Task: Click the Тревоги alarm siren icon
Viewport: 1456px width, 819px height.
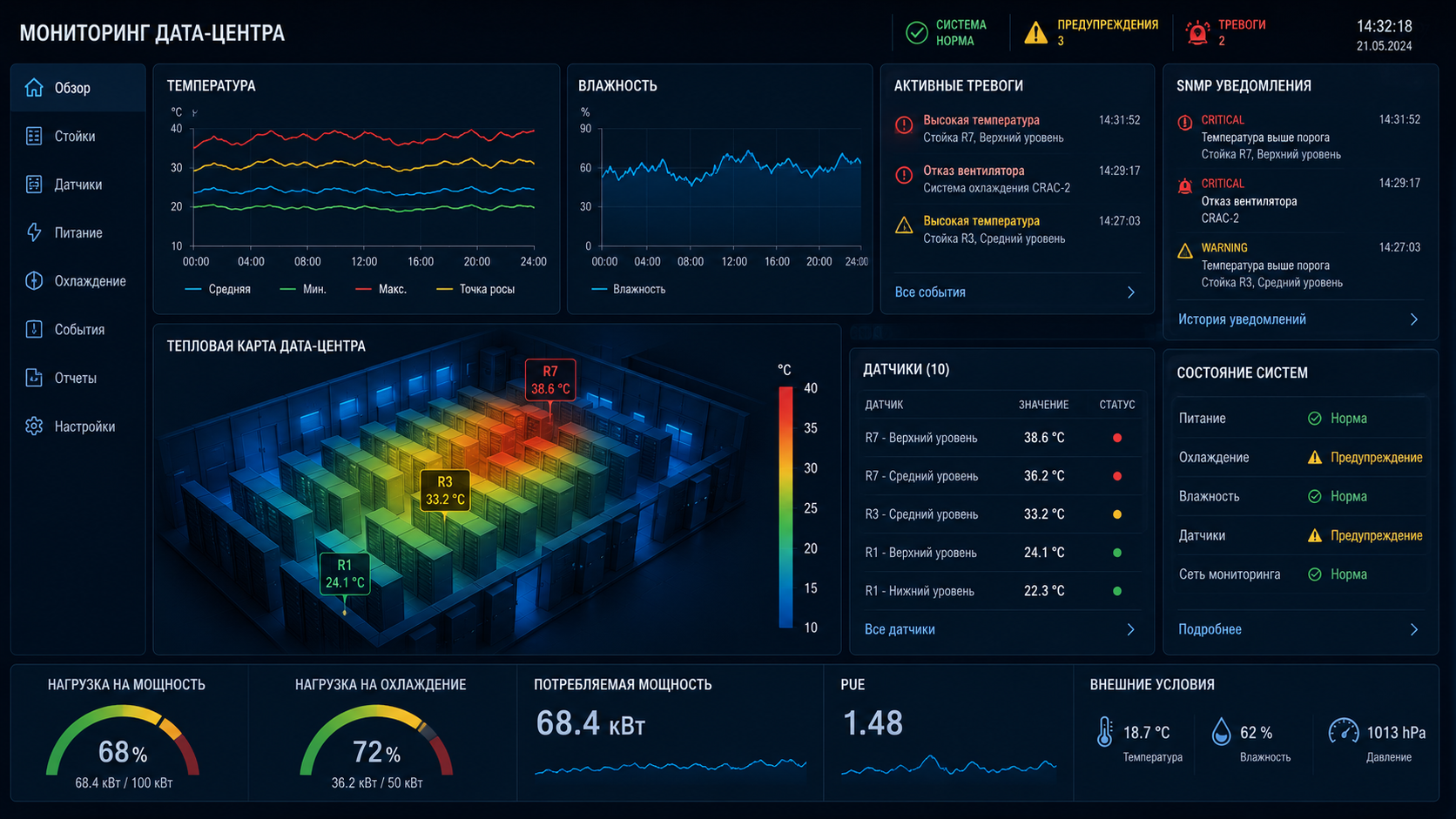Action: click(1198, 33)
